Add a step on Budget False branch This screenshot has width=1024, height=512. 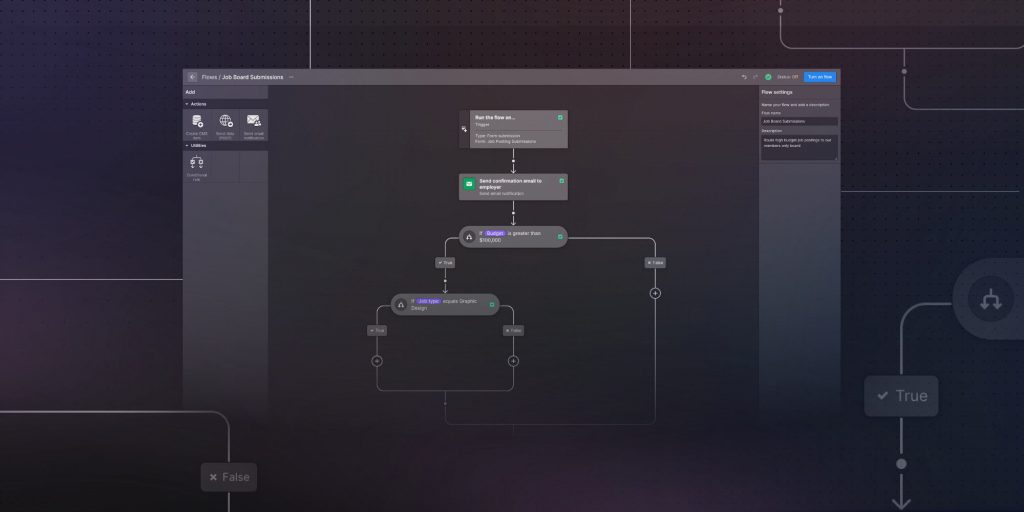tap(655, 293)
